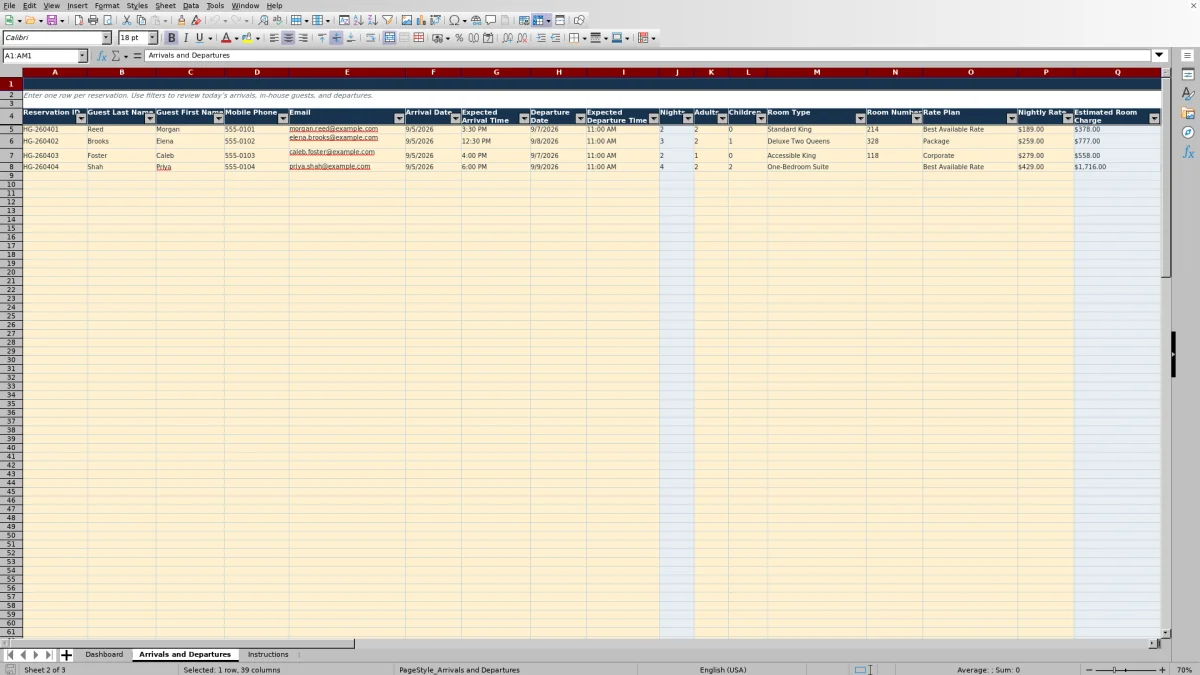Open the Departure Date filter dropdown
This screenshot has height=675, width=1200.
(580, 118)
